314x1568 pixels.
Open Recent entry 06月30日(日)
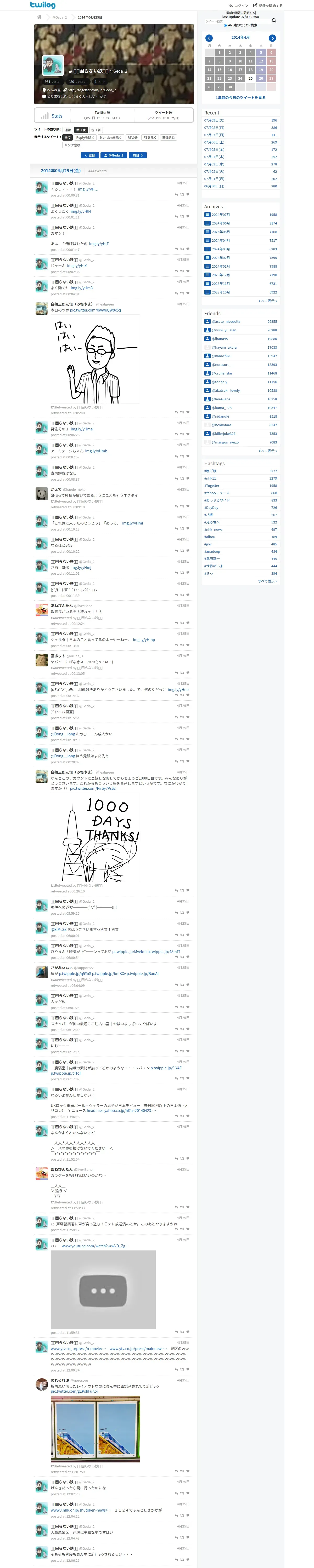tap(214, 186)
